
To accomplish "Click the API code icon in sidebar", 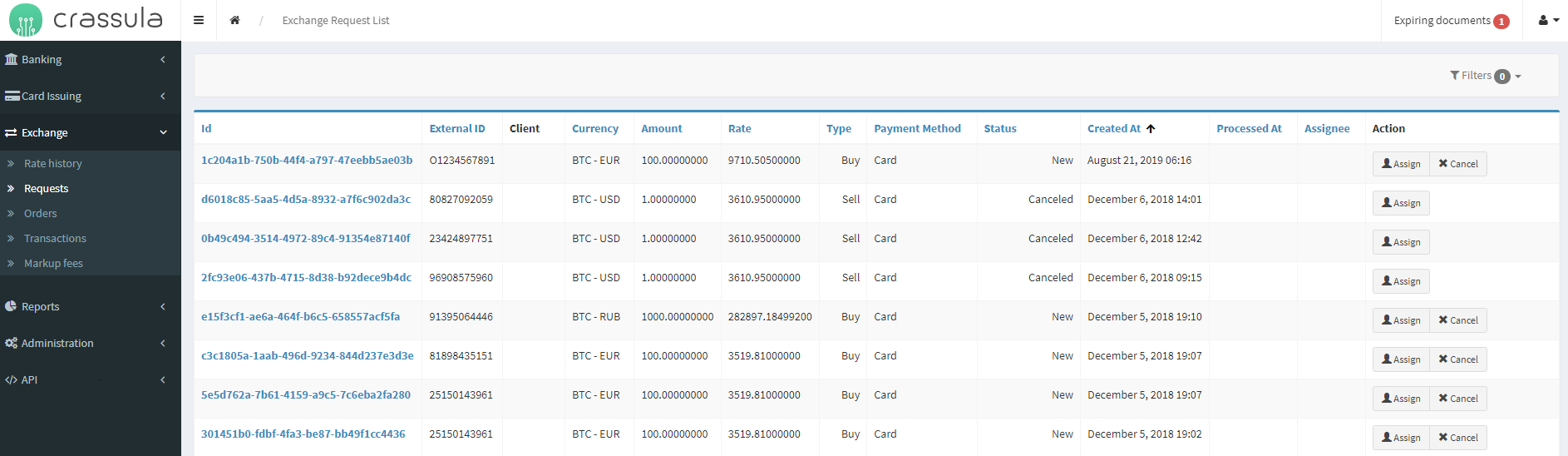I will point(11,379).
